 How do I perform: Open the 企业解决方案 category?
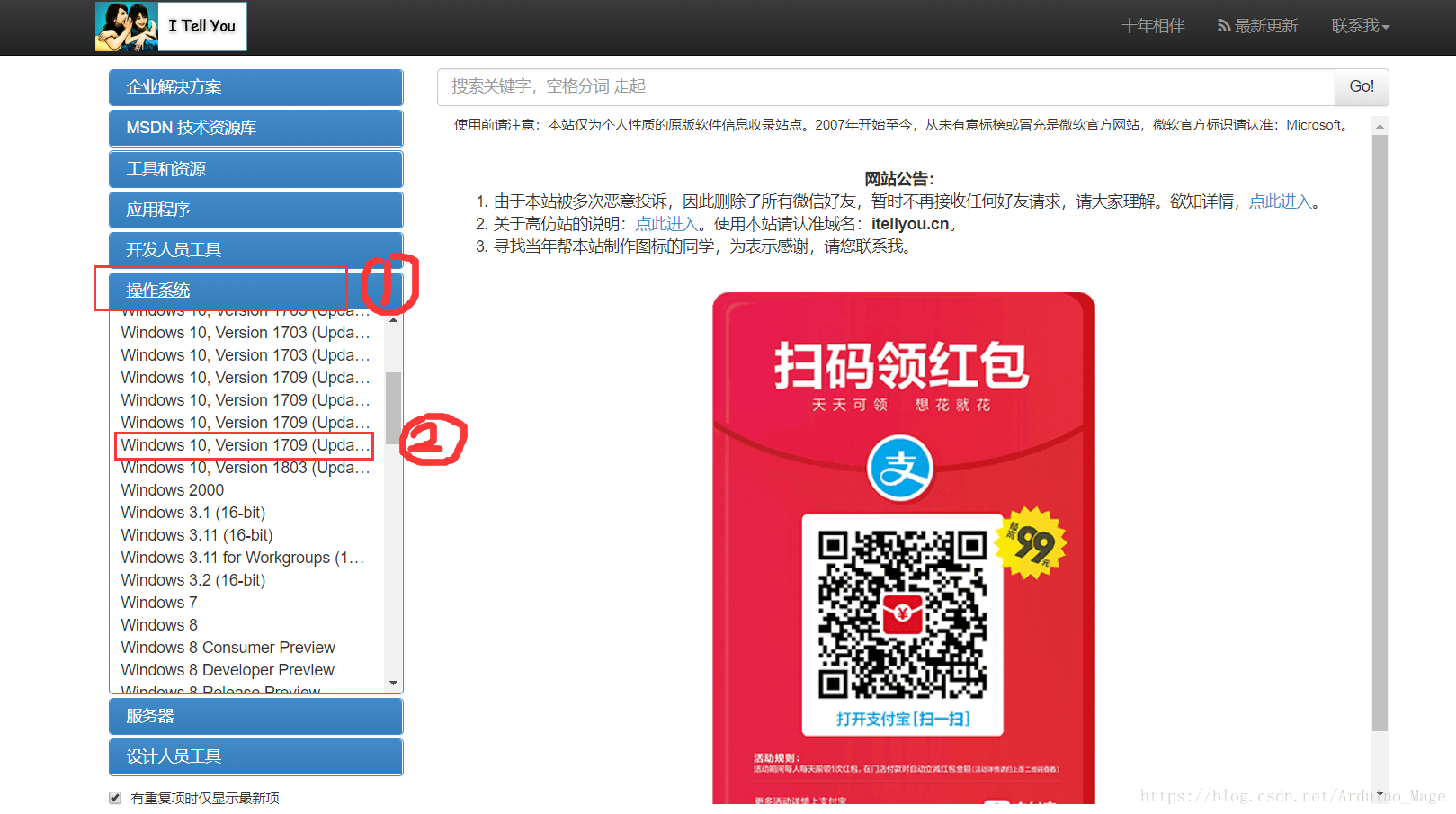click(x=256, y=87)
